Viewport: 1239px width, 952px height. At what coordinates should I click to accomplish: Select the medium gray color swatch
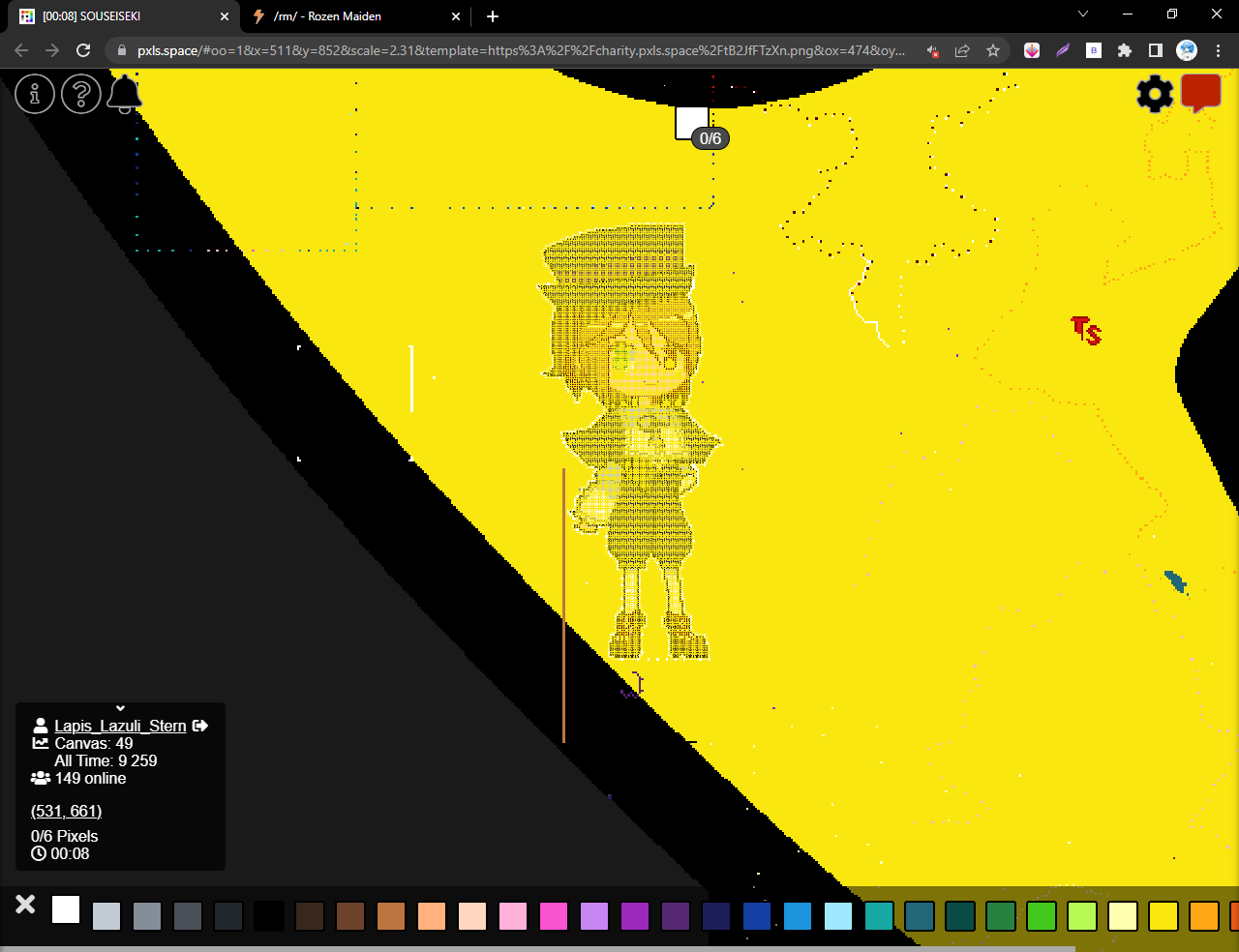point(147,916)
